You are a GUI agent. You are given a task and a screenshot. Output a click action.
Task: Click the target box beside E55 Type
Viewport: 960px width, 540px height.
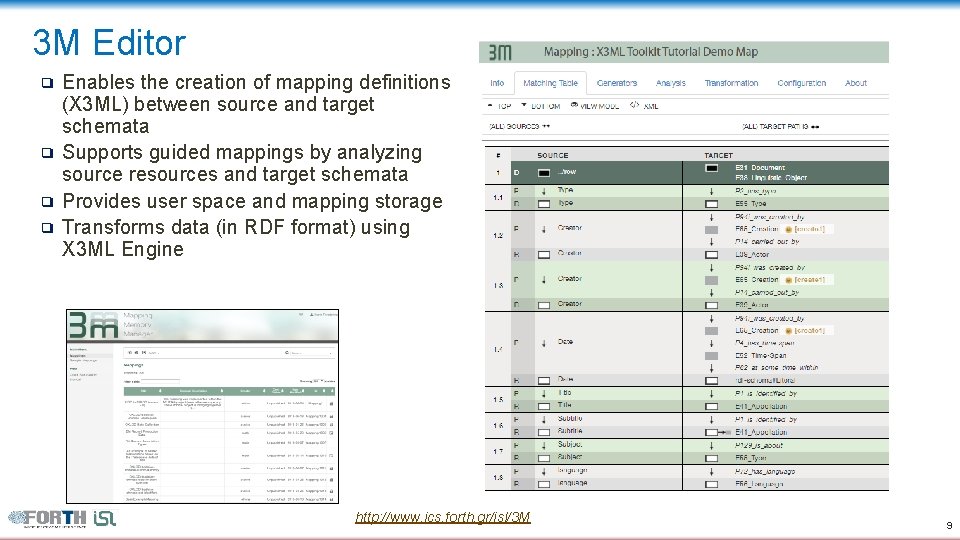click(711, 204)
